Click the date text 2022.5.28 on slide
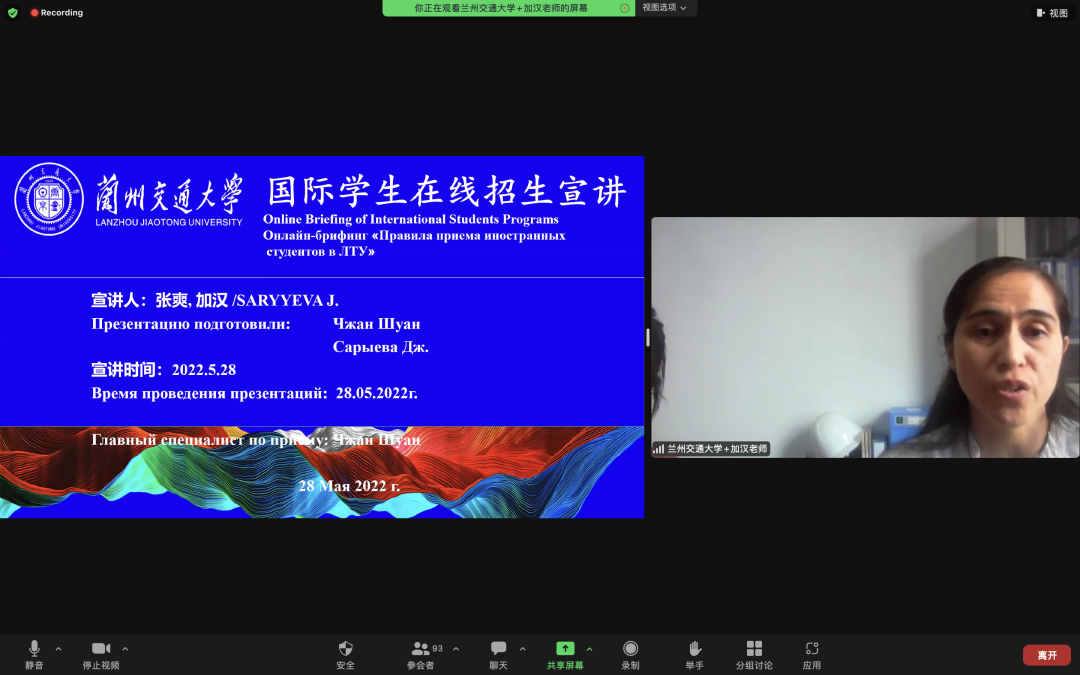 [204, 370]
